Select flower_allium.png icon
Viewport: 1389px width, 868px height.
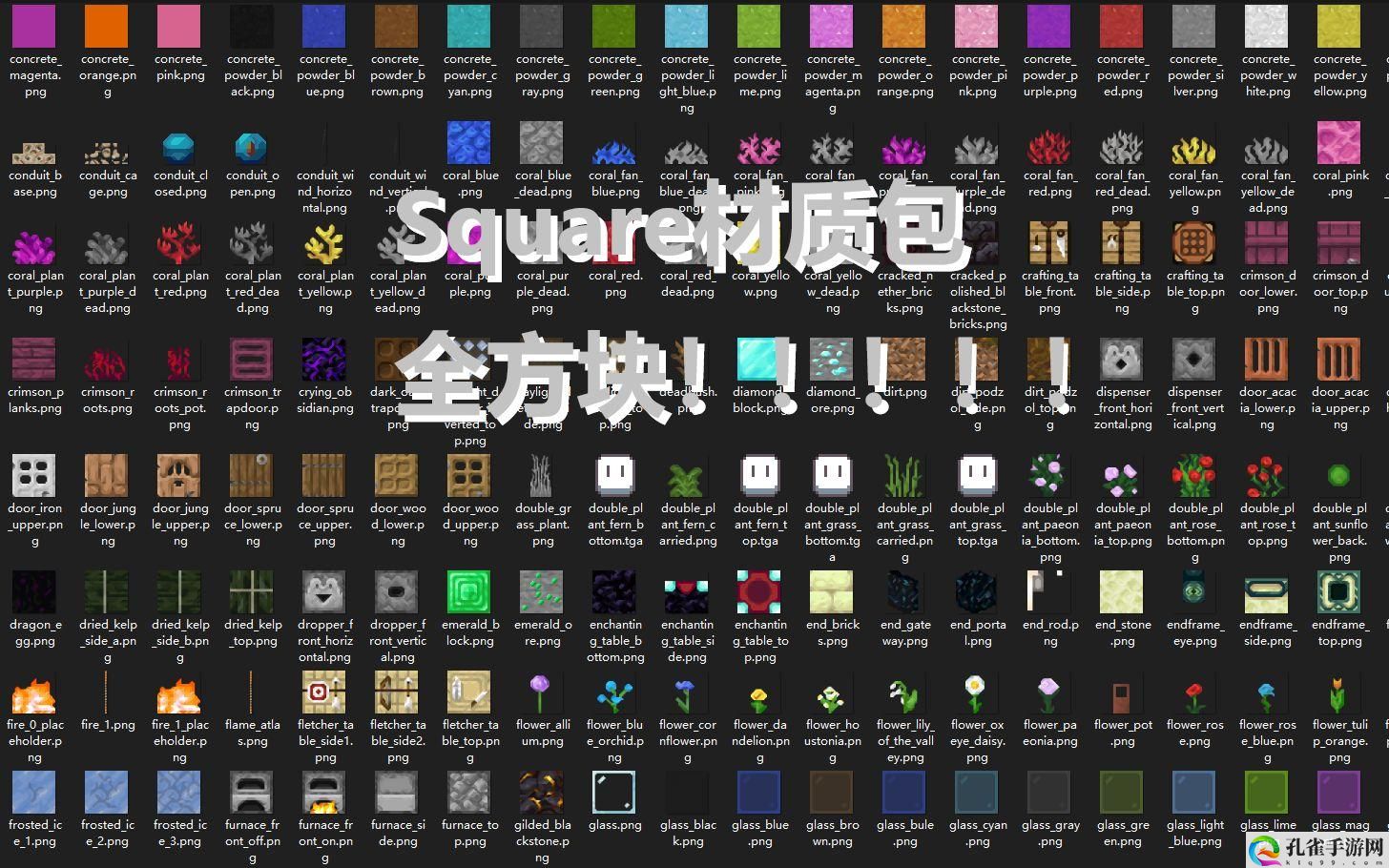coord(542,693)
